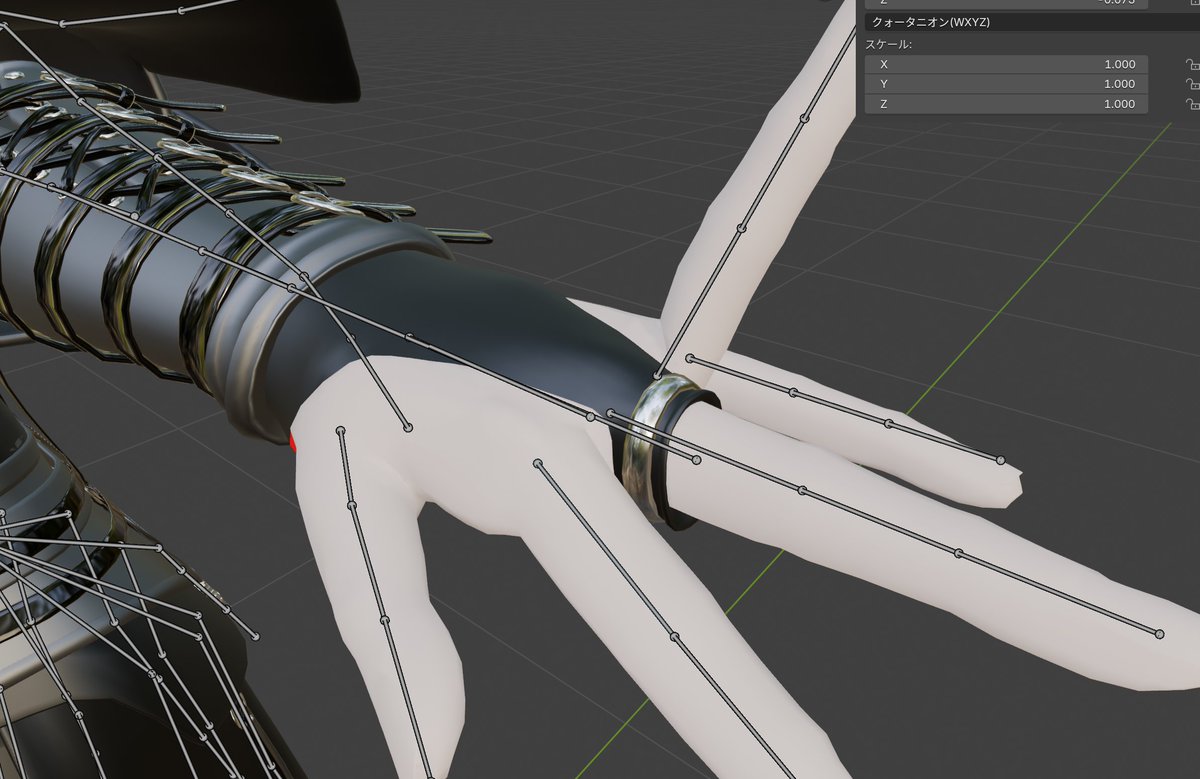
Task: Toggle the lock icon for scale Z
Action: [1191, 104]
